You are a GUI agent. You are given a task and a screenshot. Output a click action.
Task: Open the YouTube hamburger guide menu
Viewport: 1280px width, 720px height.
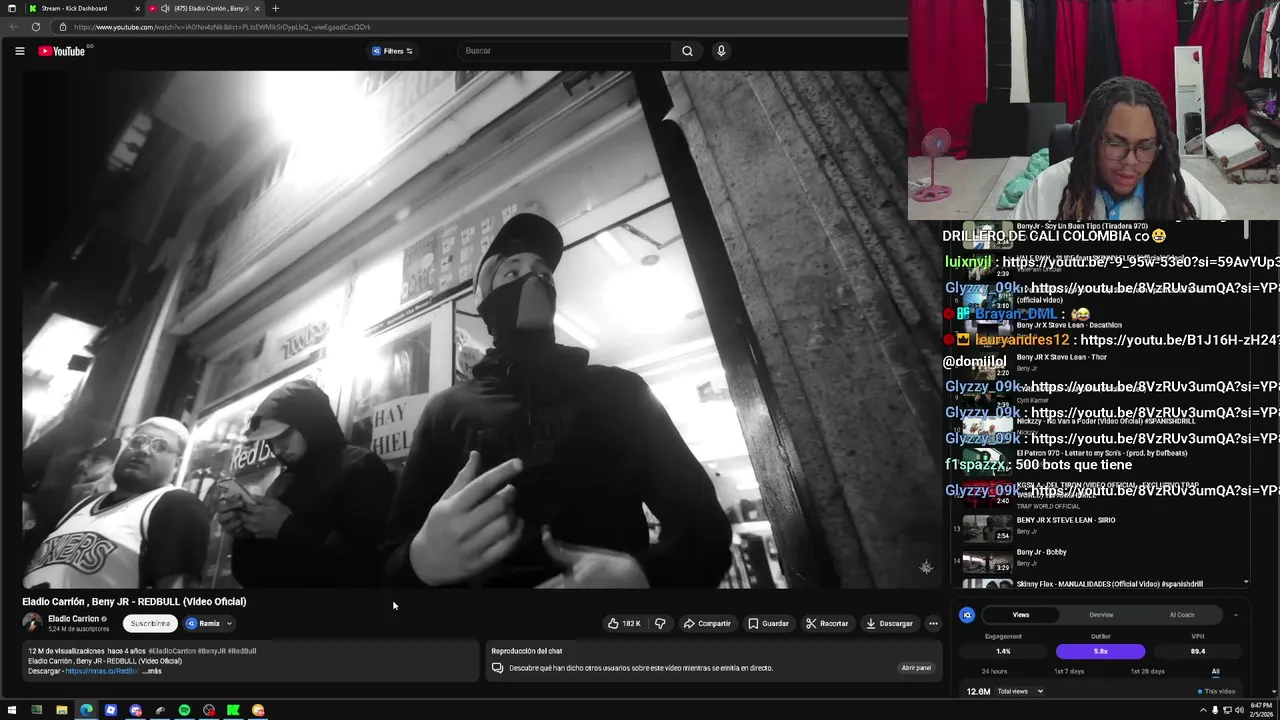(x=19, y=51)
